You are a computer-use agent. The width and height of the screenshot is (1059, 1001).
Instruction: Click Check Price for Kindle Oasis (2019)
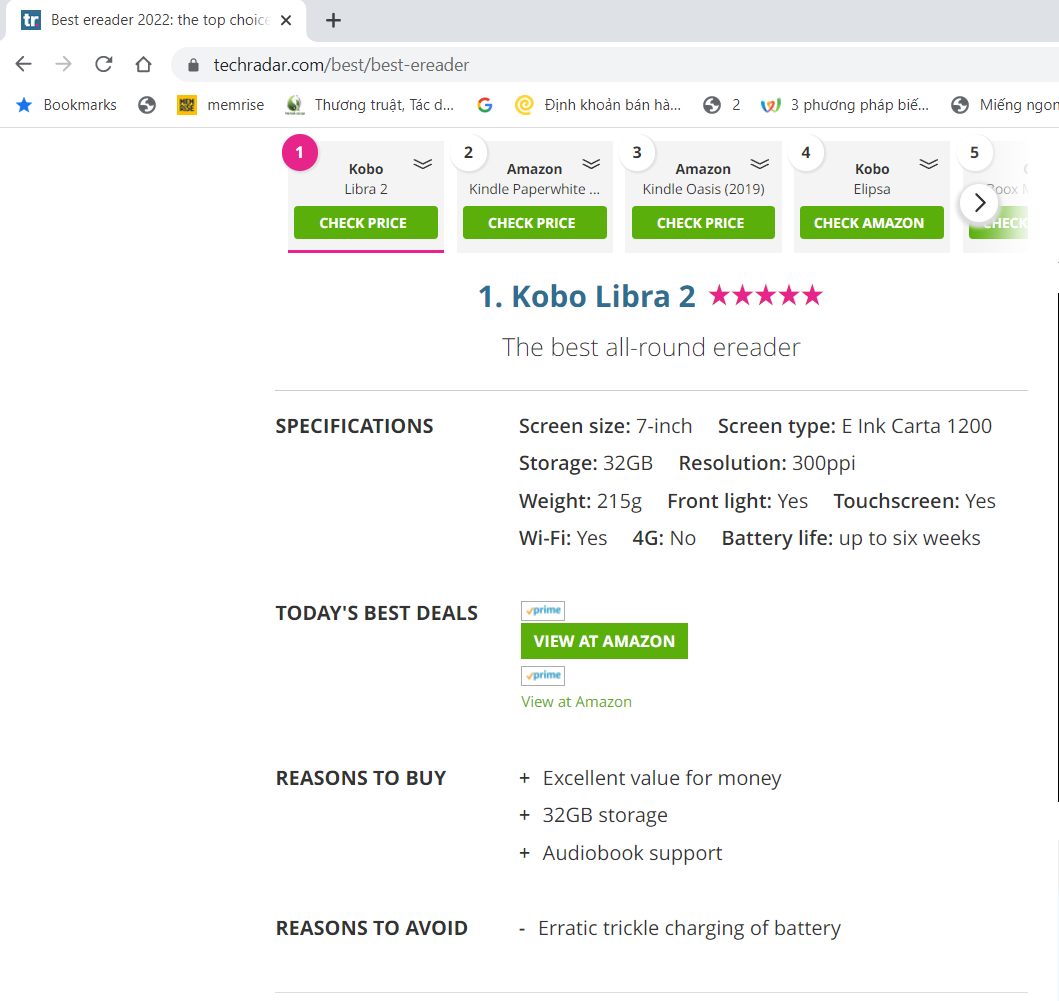pos(703,223)
